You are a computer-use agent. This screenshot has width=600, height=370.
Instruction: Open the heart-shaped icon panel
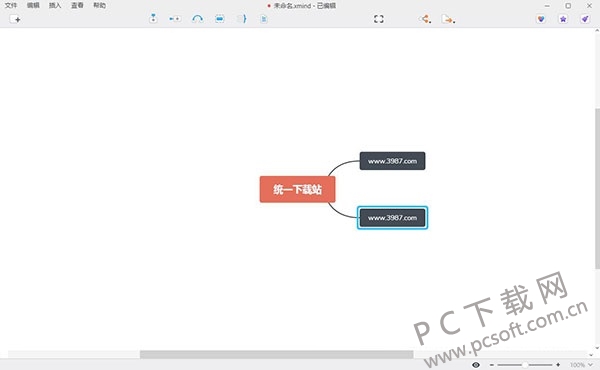coord(541,19)
